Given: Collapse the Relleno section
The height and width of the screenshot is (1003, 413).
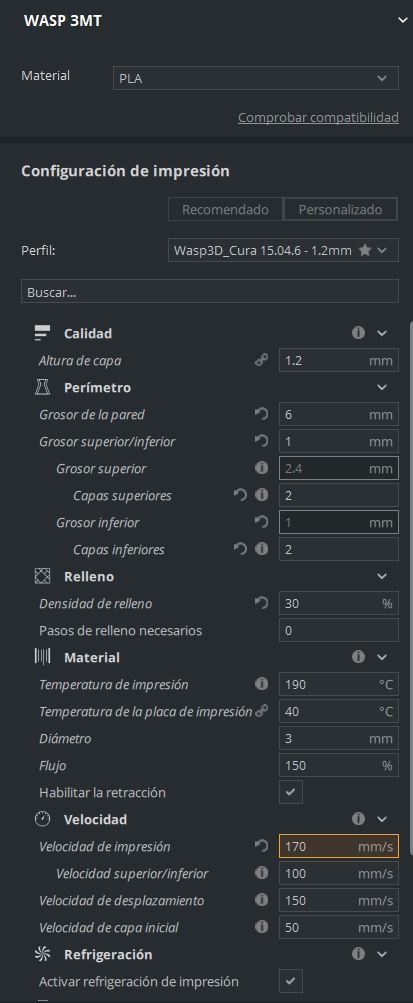Looking at the screenshot, I should coord(382,576).
